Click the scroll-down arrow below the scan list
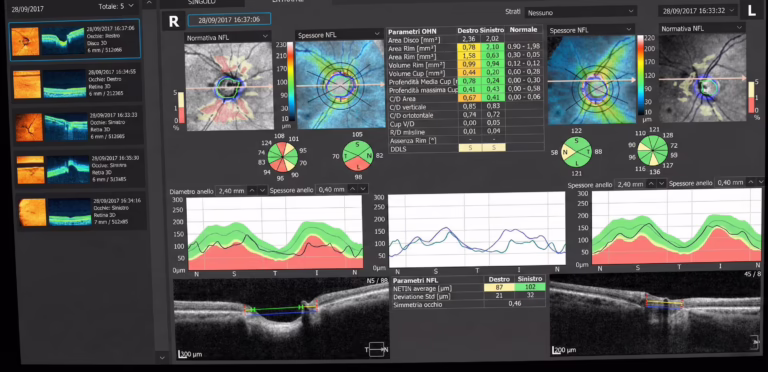The height and width of the screenshot is (372, 768). (163, 358)
